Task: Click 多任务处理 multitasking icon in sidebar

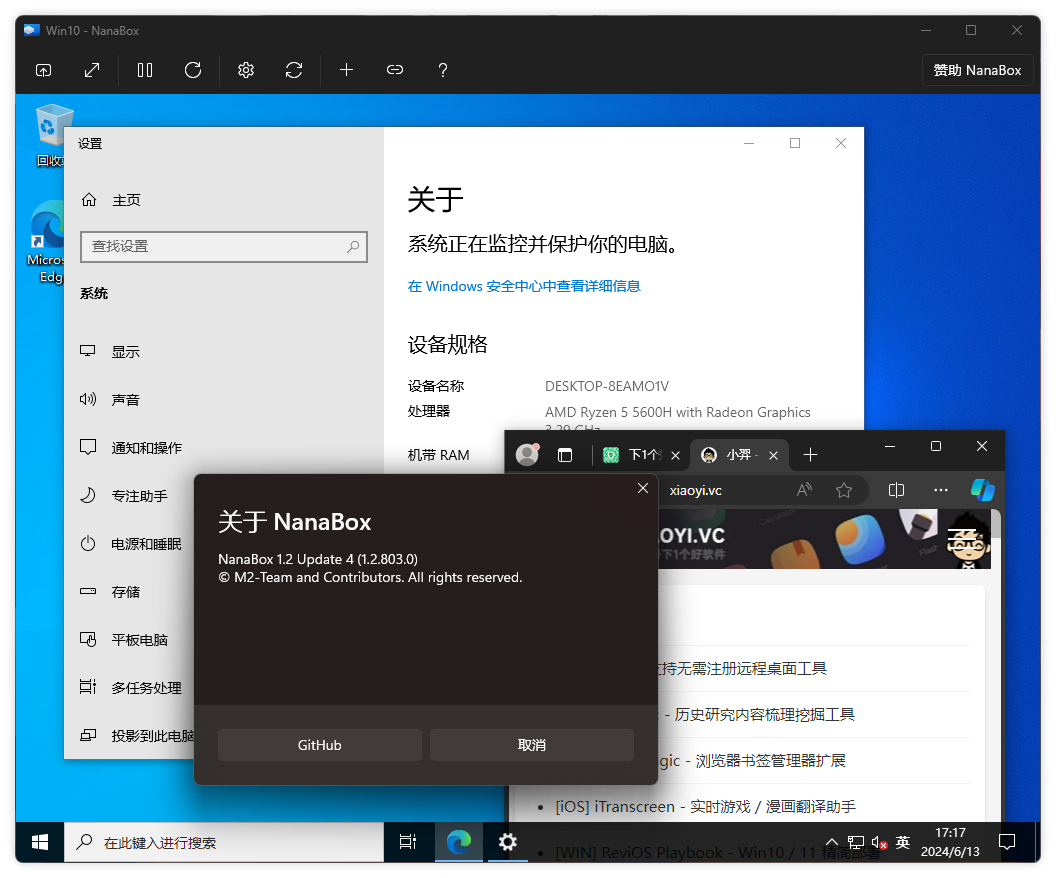Action: click(x=88, y=687)
